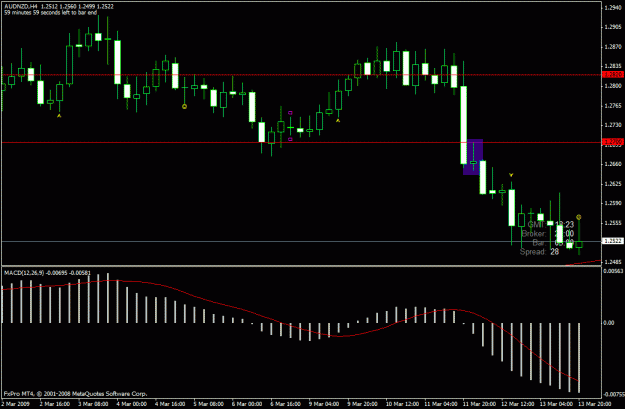Click the '3 Mar 08:00' time label

[93, 404]
